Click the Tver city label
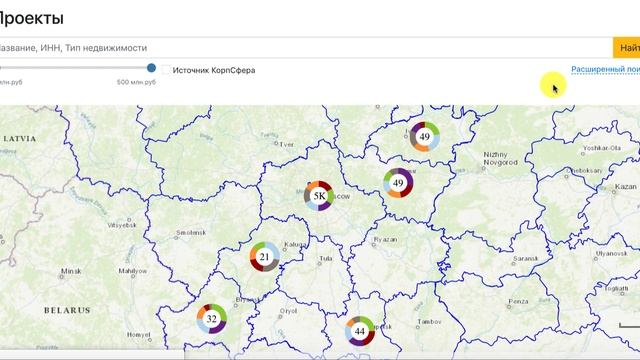 pyautogui.click(x=286, y=144)
